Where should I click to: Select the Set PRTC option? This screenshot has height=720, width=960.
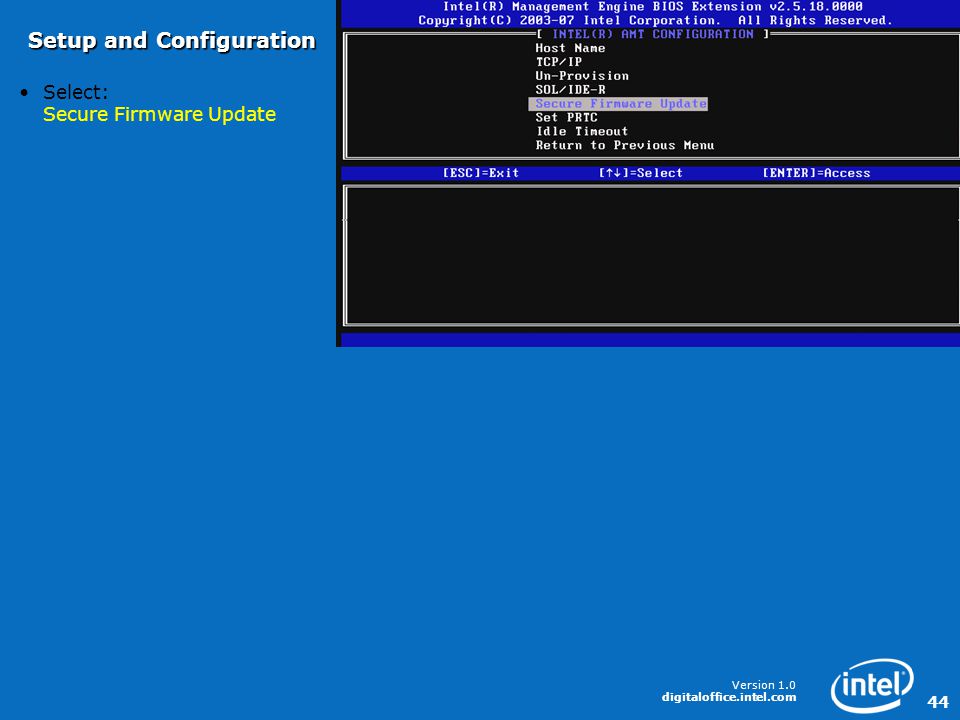pos(566,117)
